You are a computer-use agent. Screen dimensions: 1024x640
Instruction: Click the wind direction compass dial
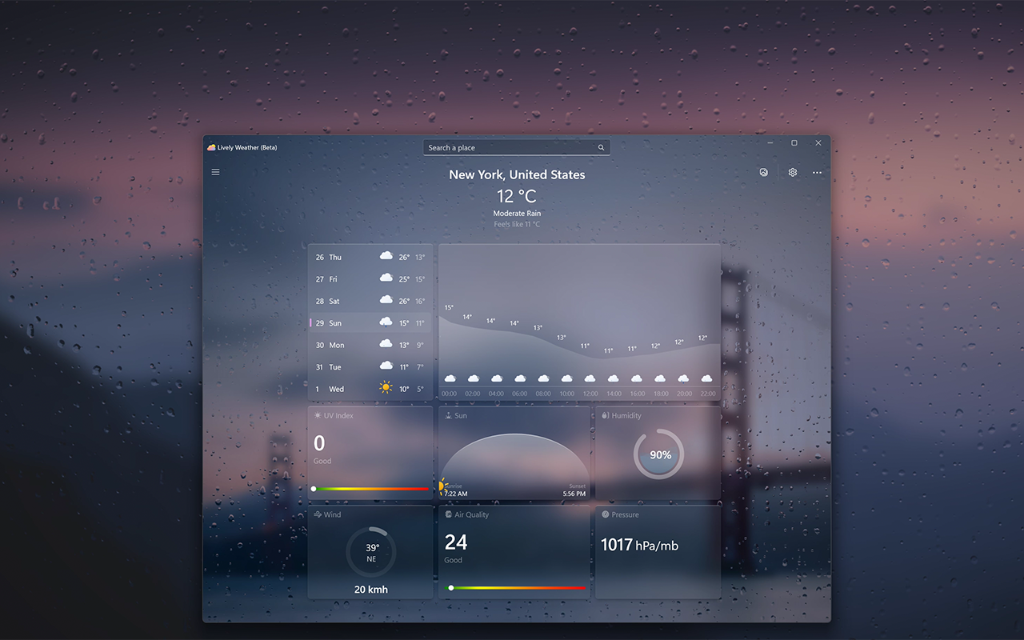coord(371,552)
